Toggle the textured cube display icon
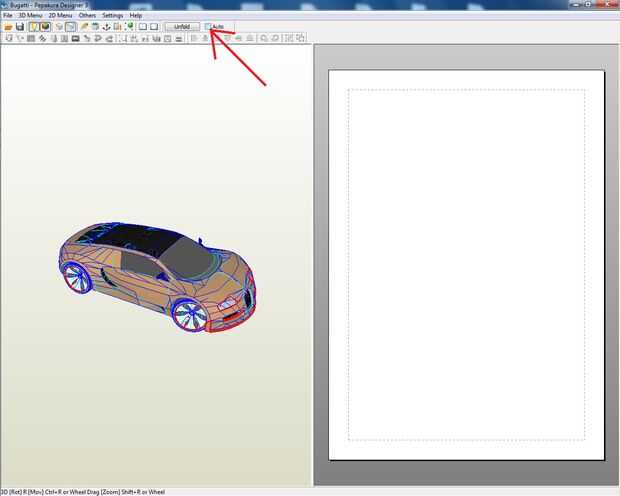 click(x=45, y=27)
